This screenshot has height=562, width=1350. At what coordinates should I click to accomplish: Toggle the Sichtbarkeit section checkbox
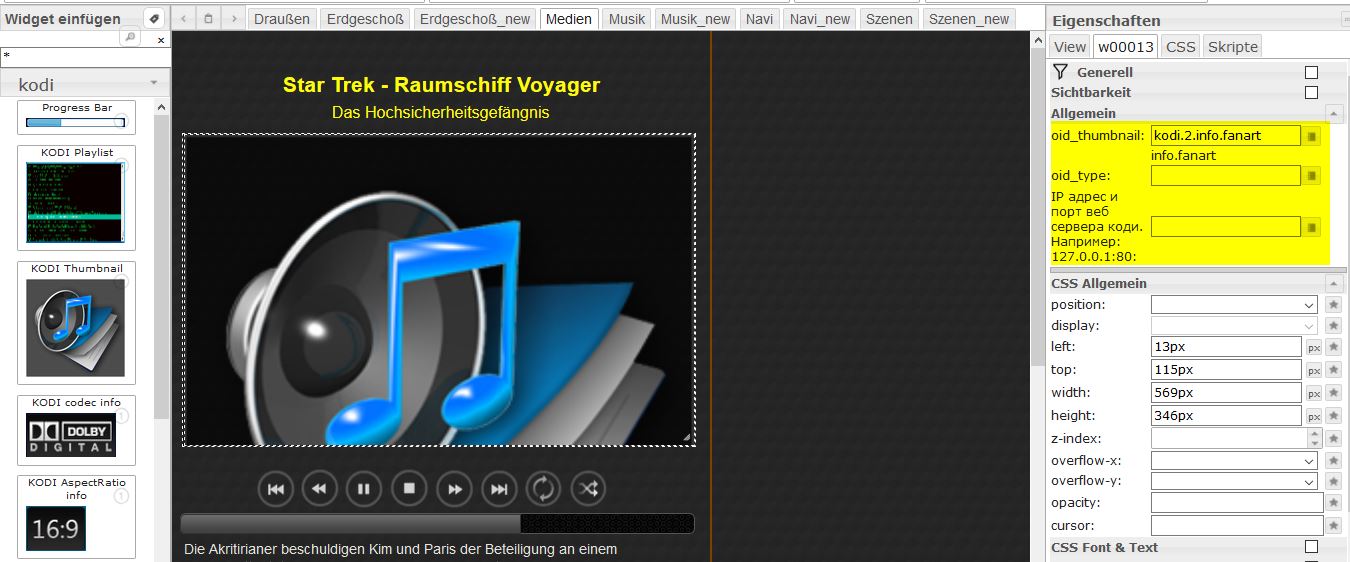tap(1311, 92)
